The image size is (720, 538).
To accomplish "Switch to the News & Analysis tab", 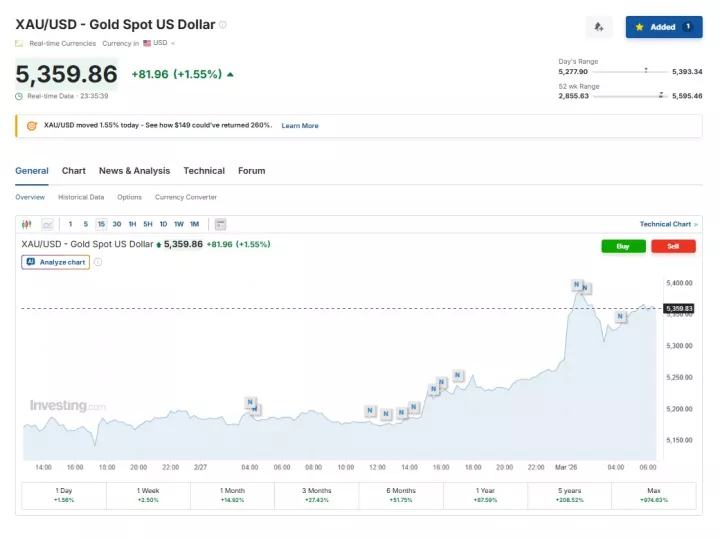I will (134, 171).
